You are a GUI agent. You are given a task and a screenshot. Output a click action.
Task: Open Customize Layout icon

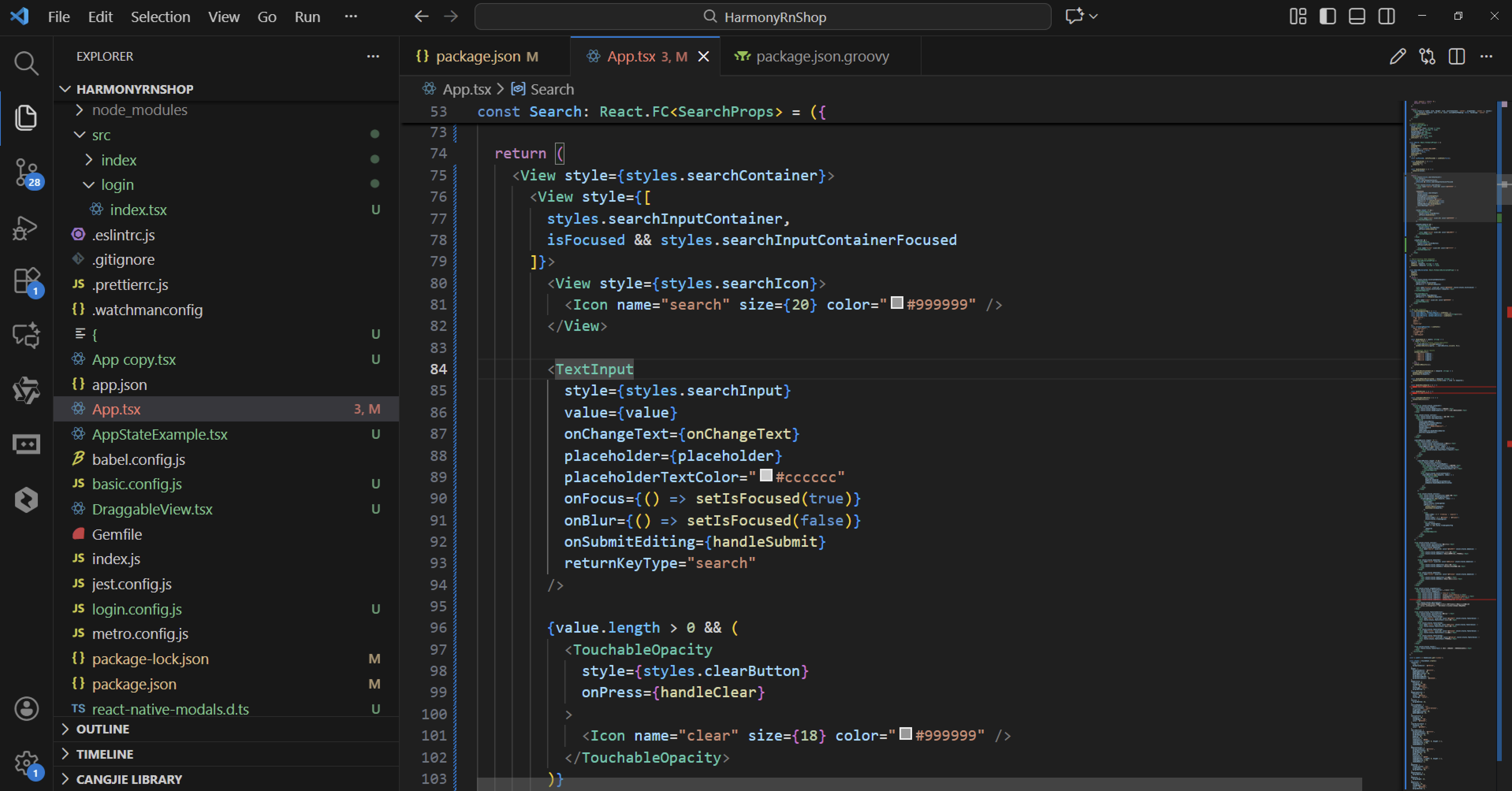click(1298, 17)
